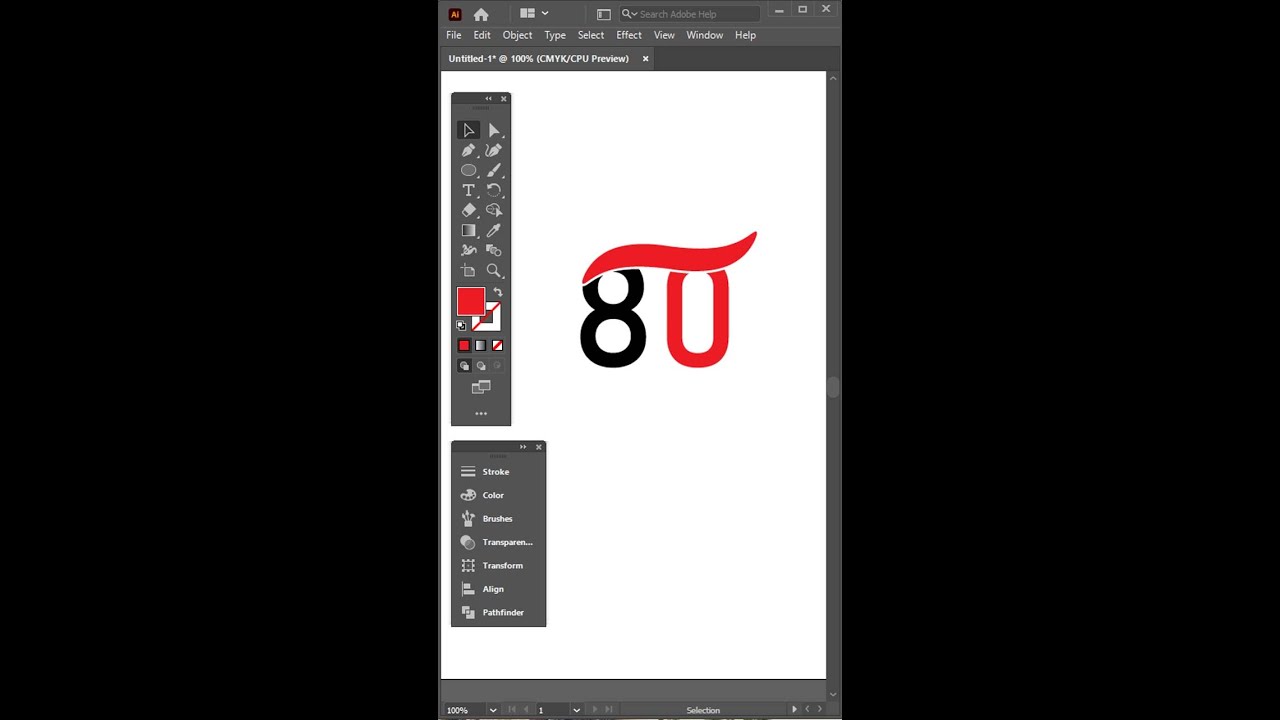Go to the Home screen icon
Image resolution: width=1280 pixels, height=720 pixels.
pyautogui.click(x=481, y=14)
